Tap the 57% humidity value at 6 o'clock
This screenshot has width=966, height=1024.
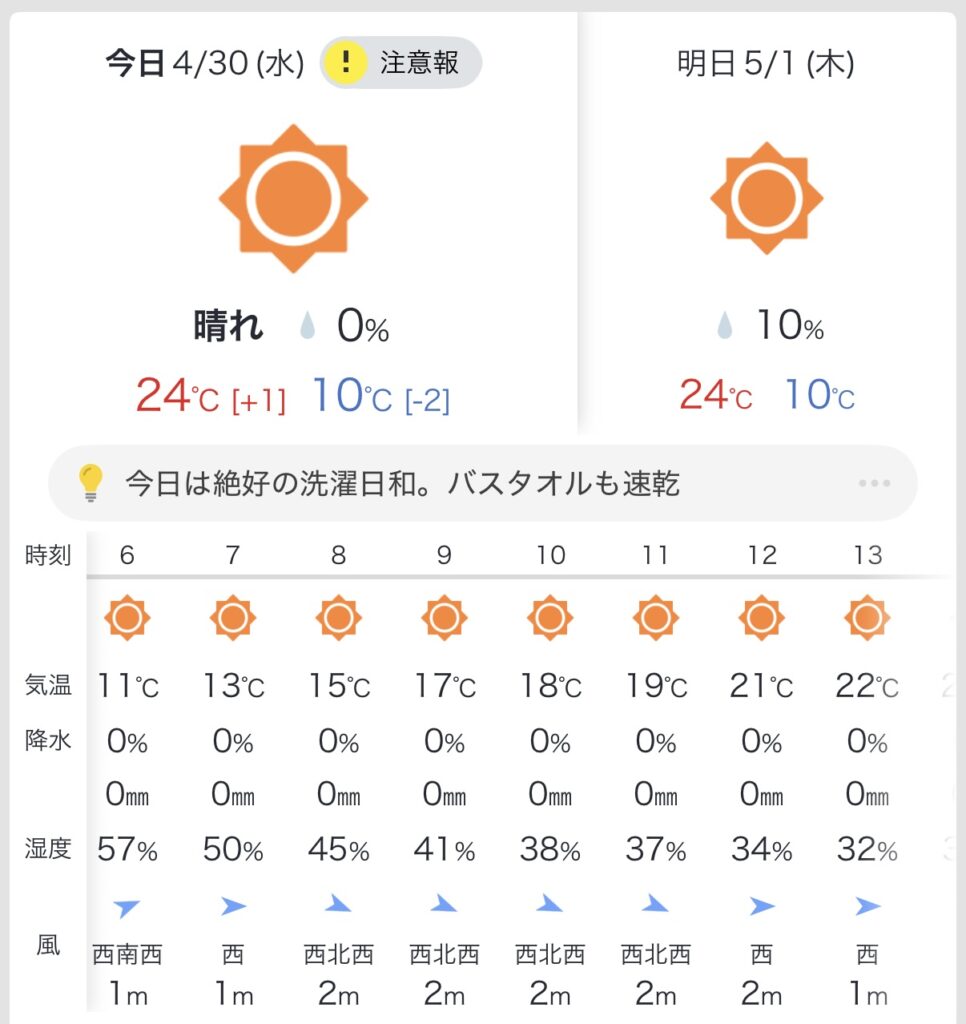pos(127,850)
